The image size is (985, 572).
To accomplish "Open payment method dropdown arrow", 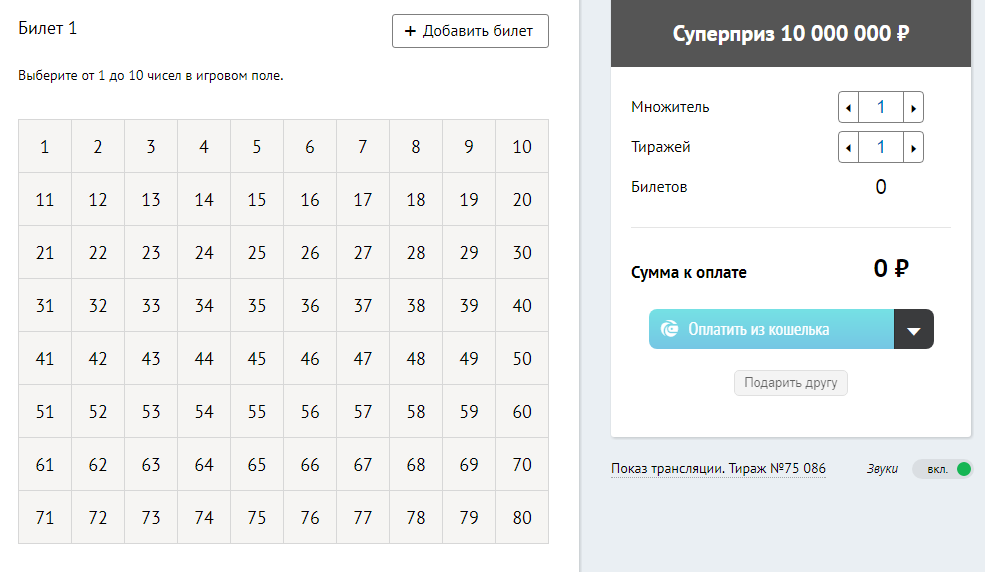I will (x=914, y=329).
